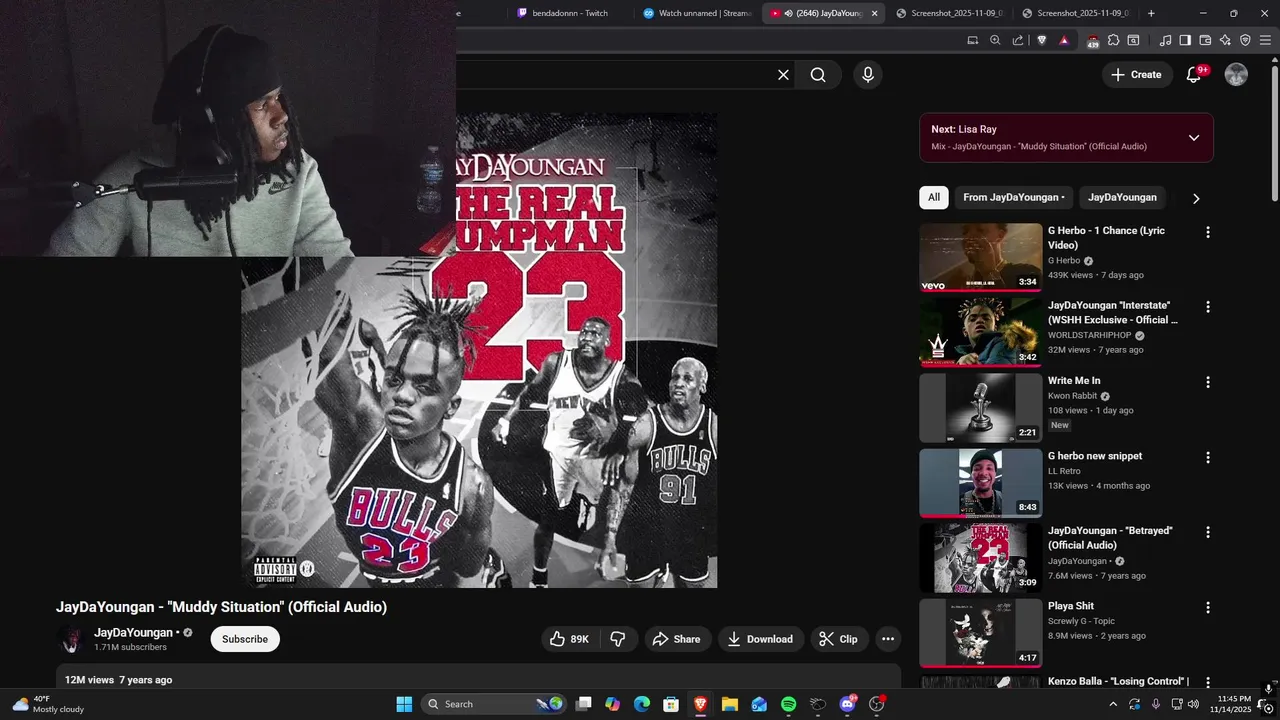Open the JayDaYoungan Interstate thumbnail
The height and width of the screenshot is (720, 1280).
[x=980, y=332]
